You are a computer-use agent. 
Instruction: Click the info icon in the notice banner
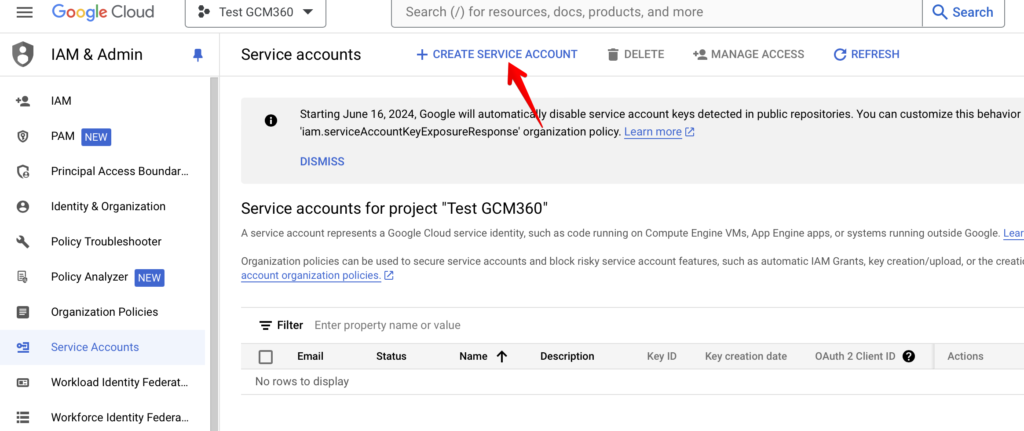(x=271, y=120)
